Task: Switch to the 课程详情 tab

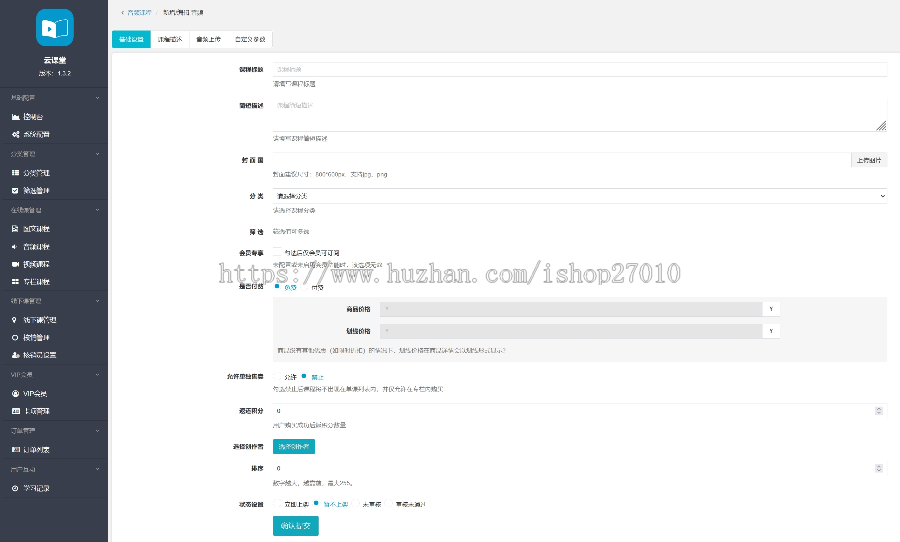Action: (x=170, y=39)
